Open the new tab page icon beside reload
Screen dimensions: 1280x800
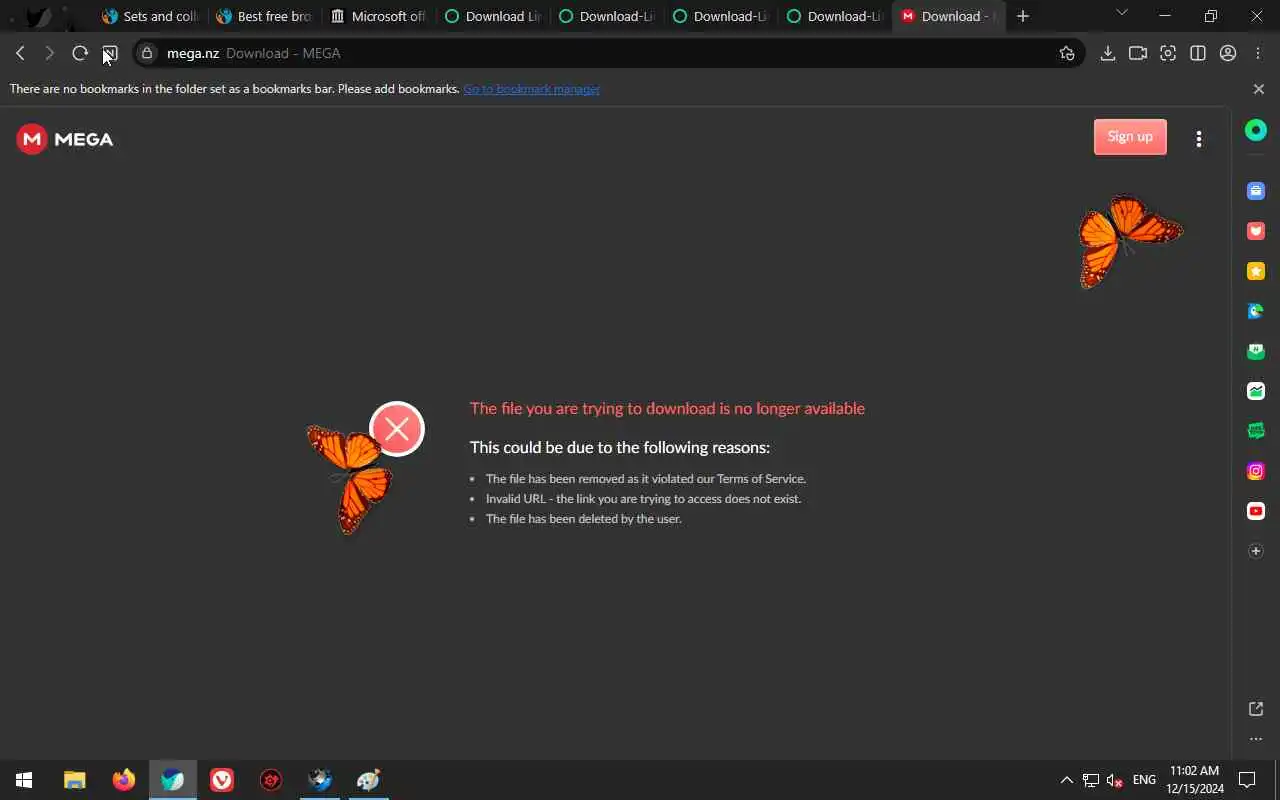click(110, 53)
